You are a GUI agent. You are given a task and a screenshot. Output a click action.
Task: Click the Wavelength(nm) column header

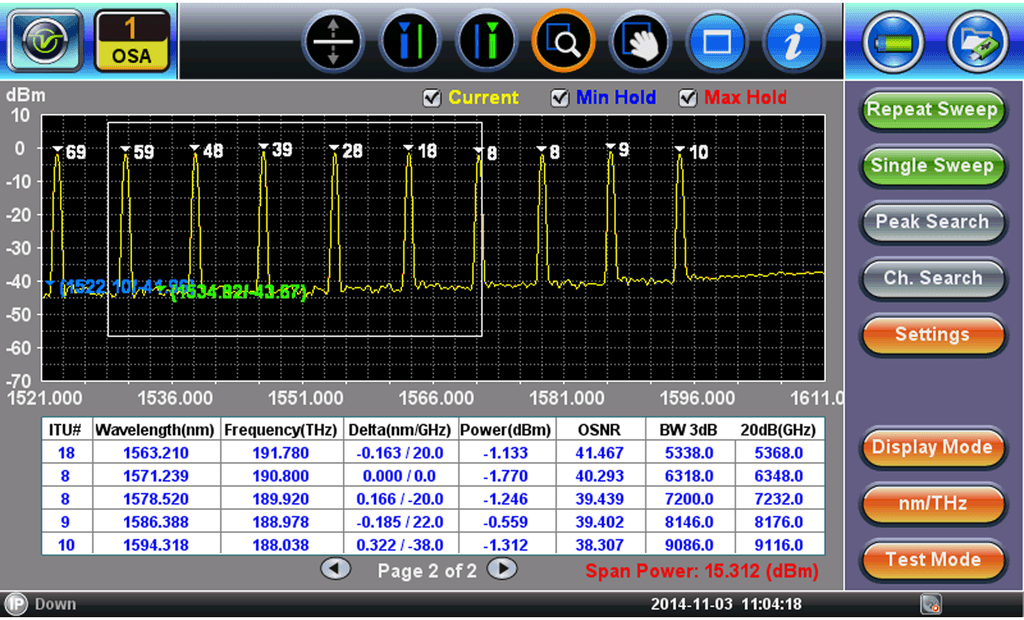click(155, 430)
